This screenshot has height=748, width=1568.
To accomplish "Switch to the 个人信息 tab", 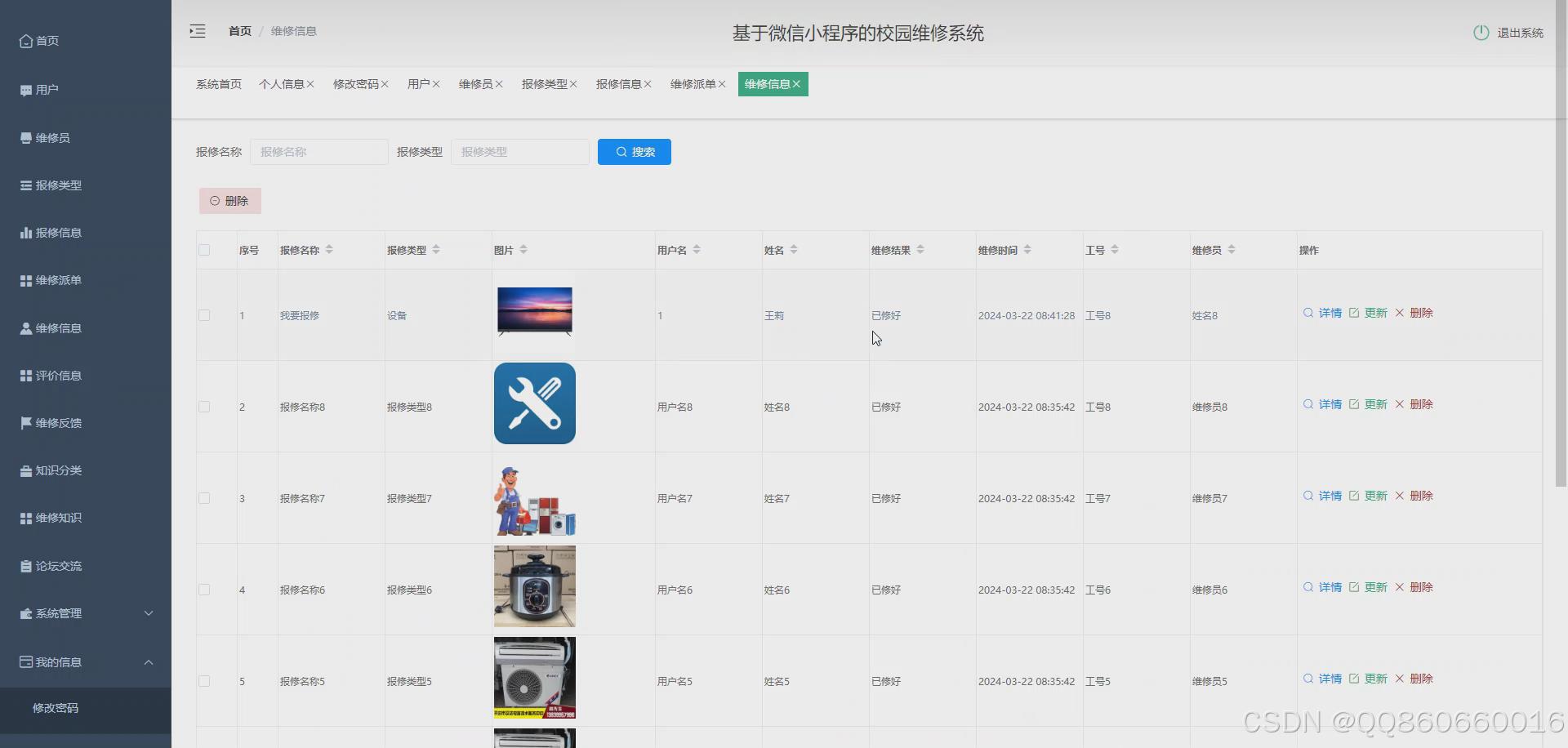I will point(282,83).
